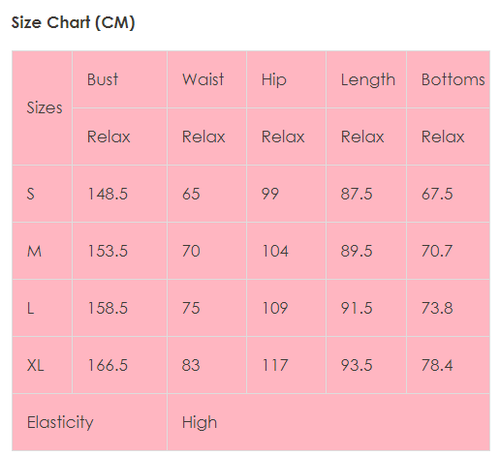Click the Size Chart (CM) heading
500x456 pixels.
(73, 23)
